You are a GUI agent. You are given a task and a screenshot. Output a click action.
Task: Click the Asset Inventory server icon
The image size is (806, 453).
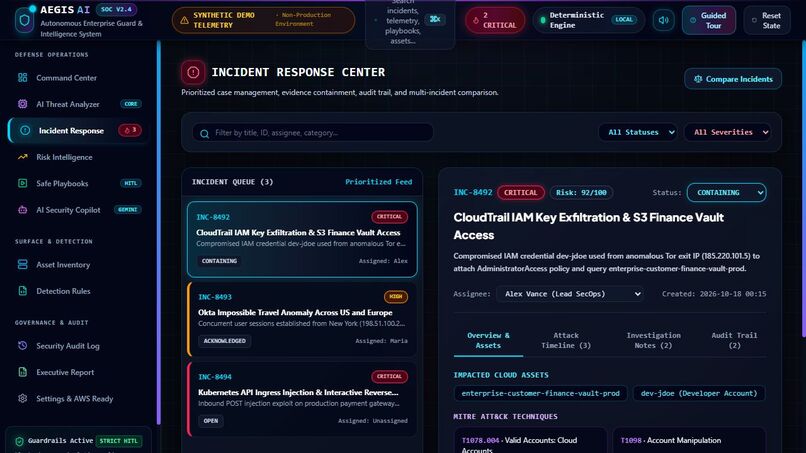click(23, 264)
